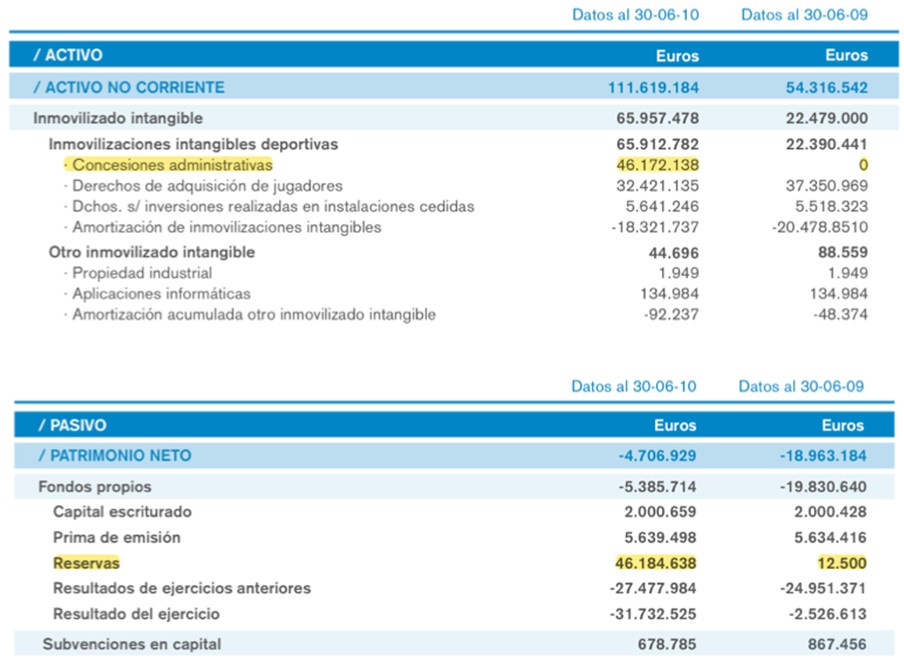Click the 'Resultado del ejercicio' row label
The width and height of the screenshot is (904, 661).
coord(136,614)
